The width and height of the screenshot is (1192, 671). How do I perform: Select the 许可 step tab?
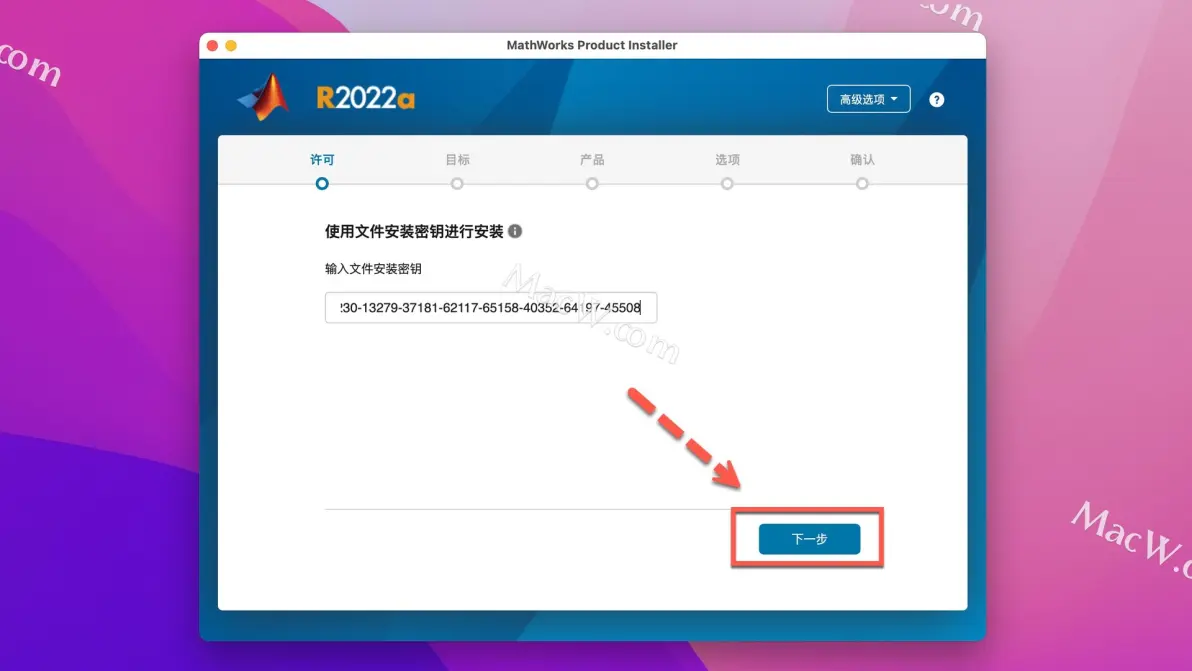click(322, 160)
